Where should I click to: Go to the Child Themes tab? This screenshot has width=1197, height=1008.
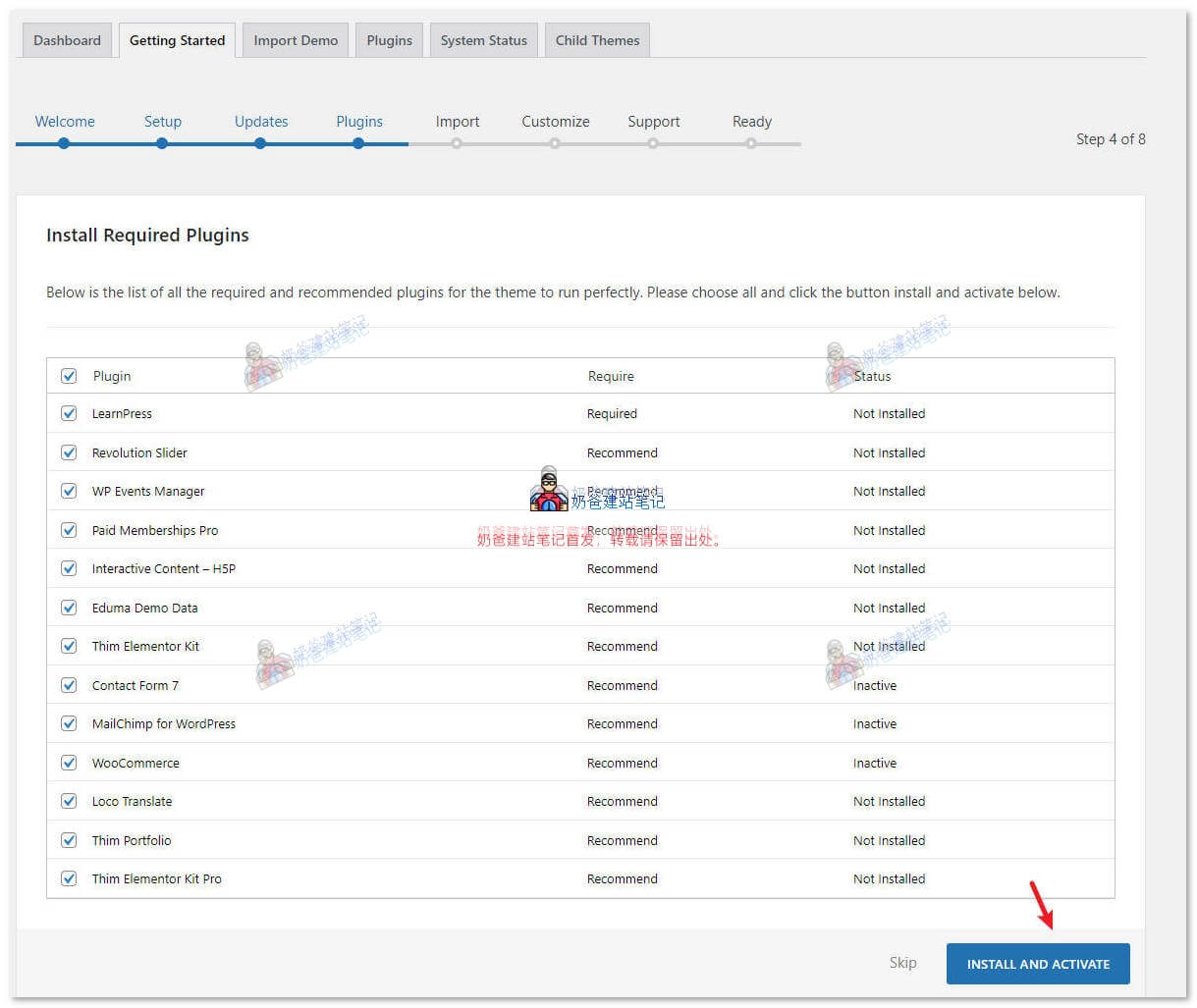coord(597,40)
